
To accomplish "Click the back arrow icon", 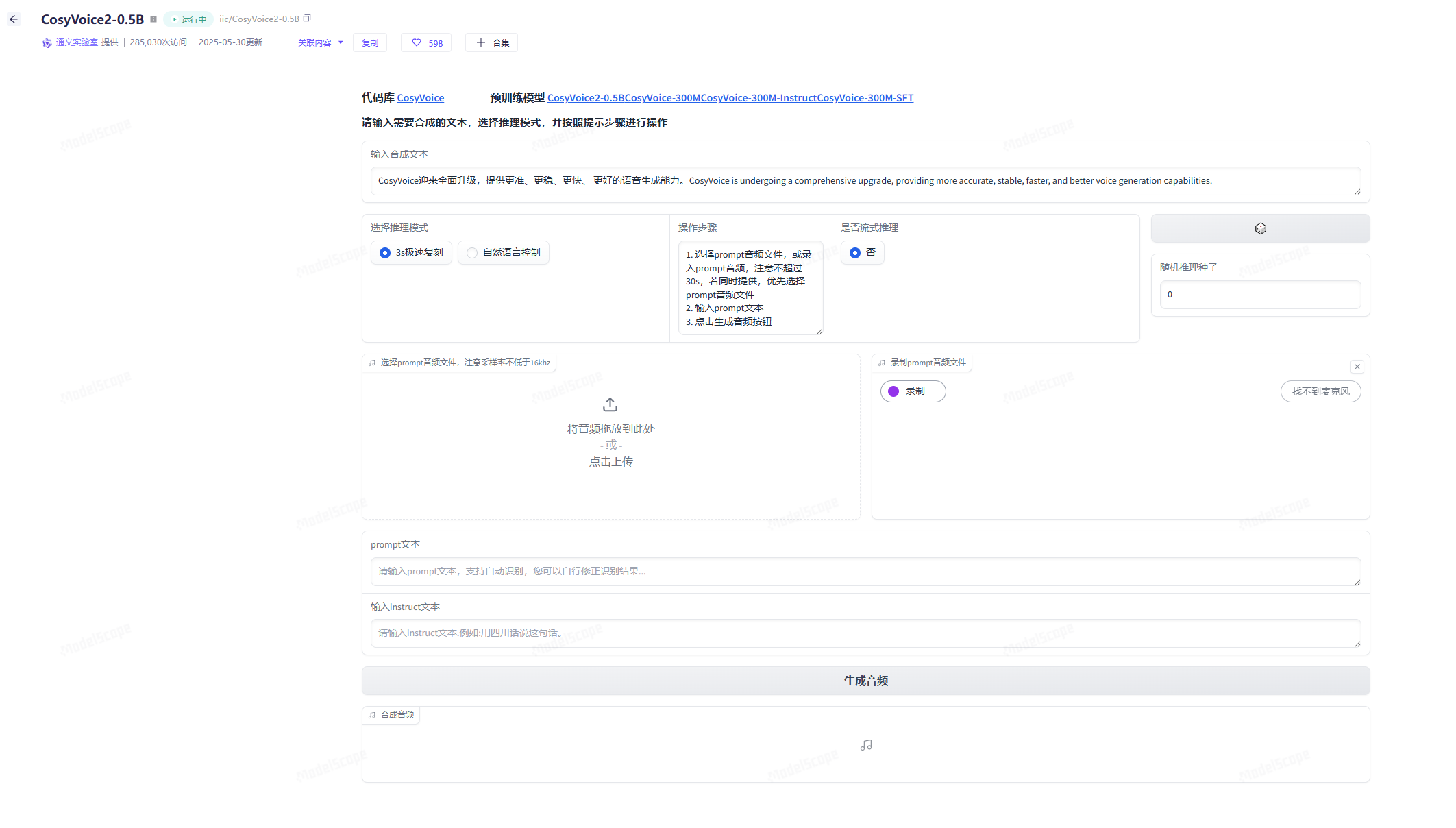I will click(14, 19).
